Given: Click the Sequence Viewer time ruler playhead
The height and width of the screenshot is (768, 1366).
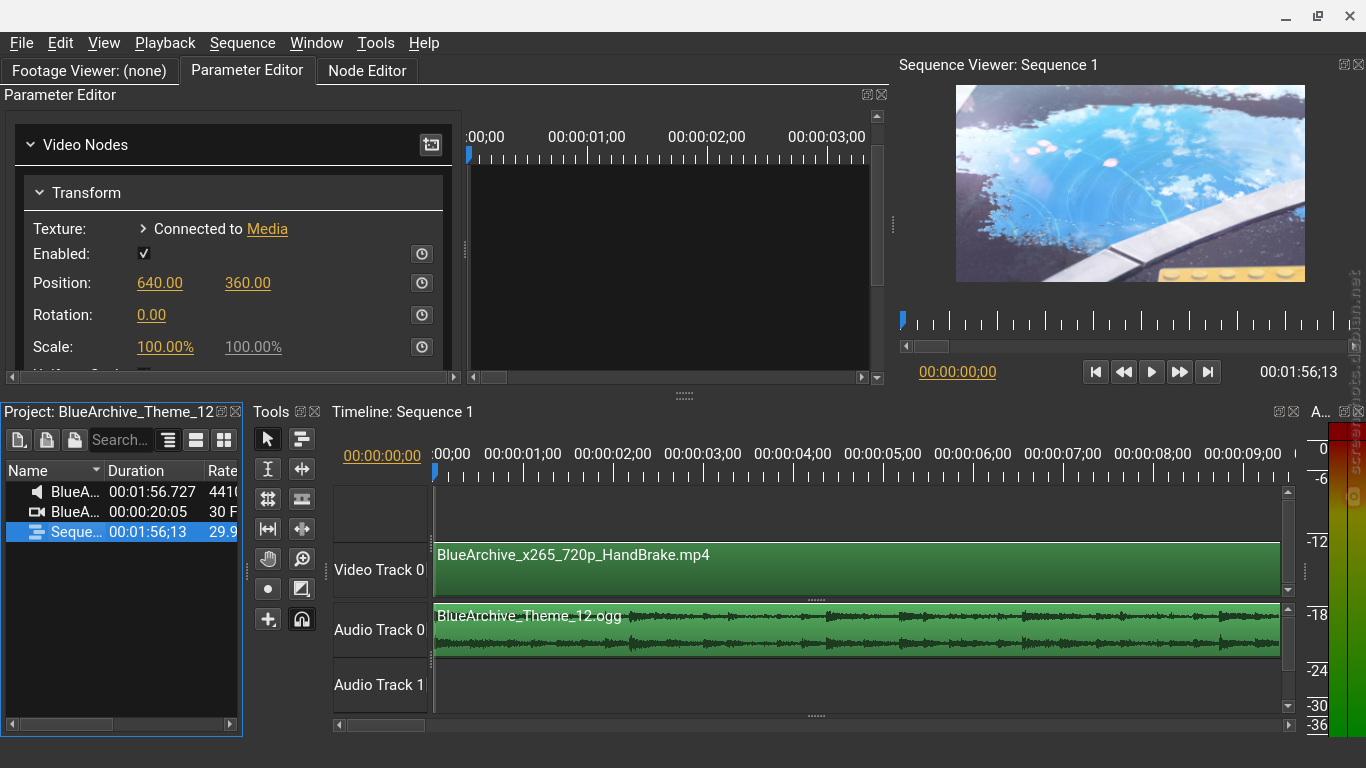Looking at the screenshot, I should tap(902, 320).
